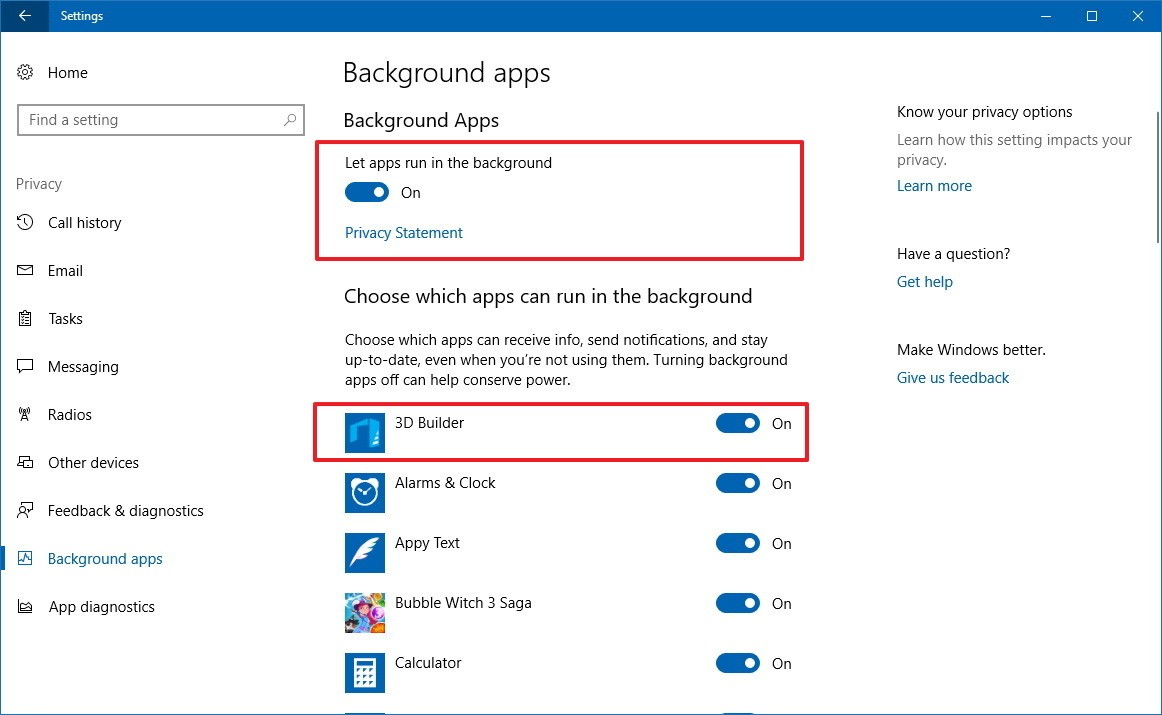Click the Bubble Witch 3 Saga icon

364,613
